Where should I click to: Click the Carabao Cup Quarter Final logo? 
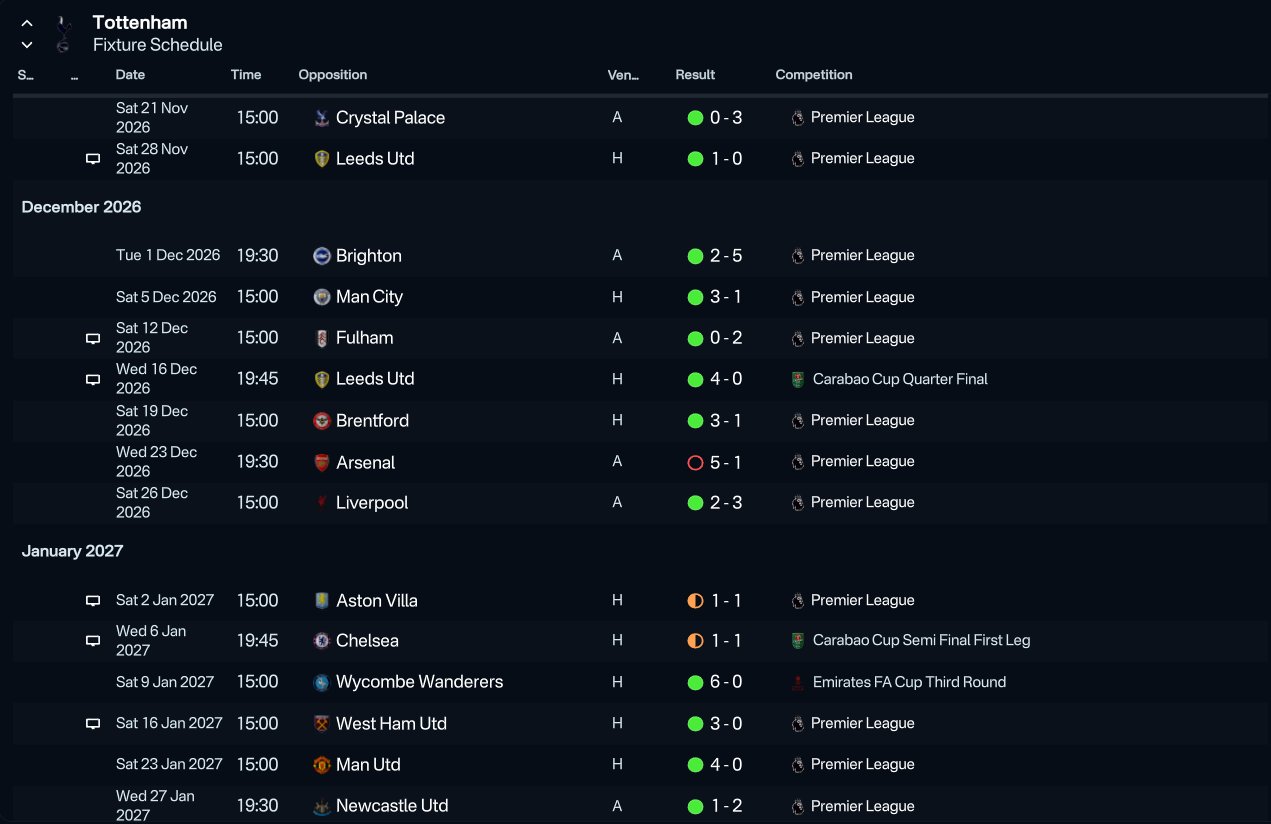pyautogui.click(x=797, y=380)
